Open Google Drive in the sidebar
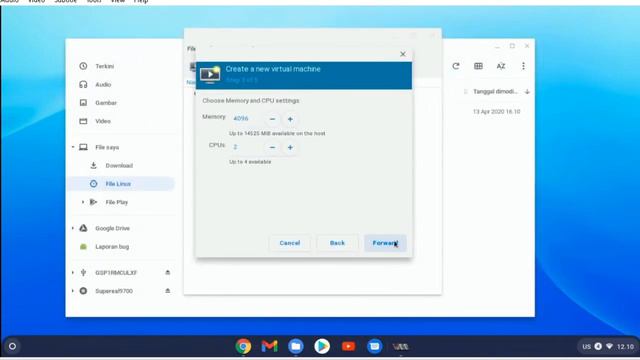Screen dimensions: 640x360 tap(112, 228)
